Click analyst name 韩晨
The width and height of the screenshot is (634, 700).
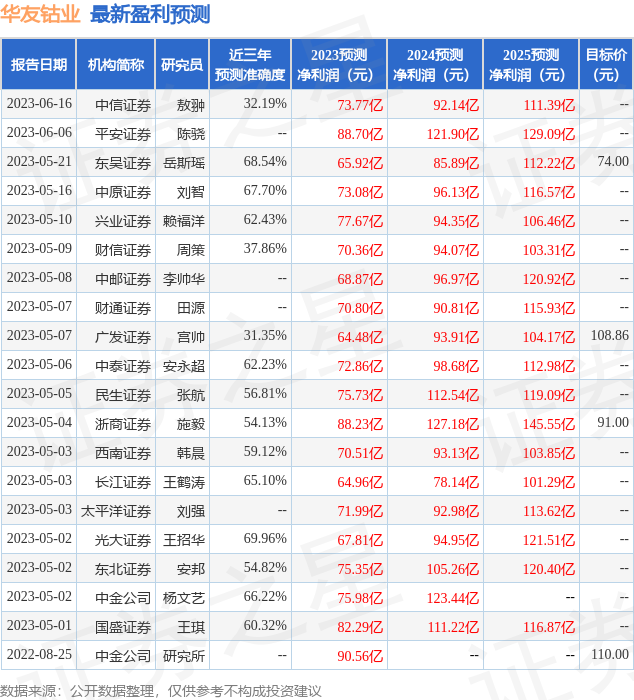[x=191, y=454]
